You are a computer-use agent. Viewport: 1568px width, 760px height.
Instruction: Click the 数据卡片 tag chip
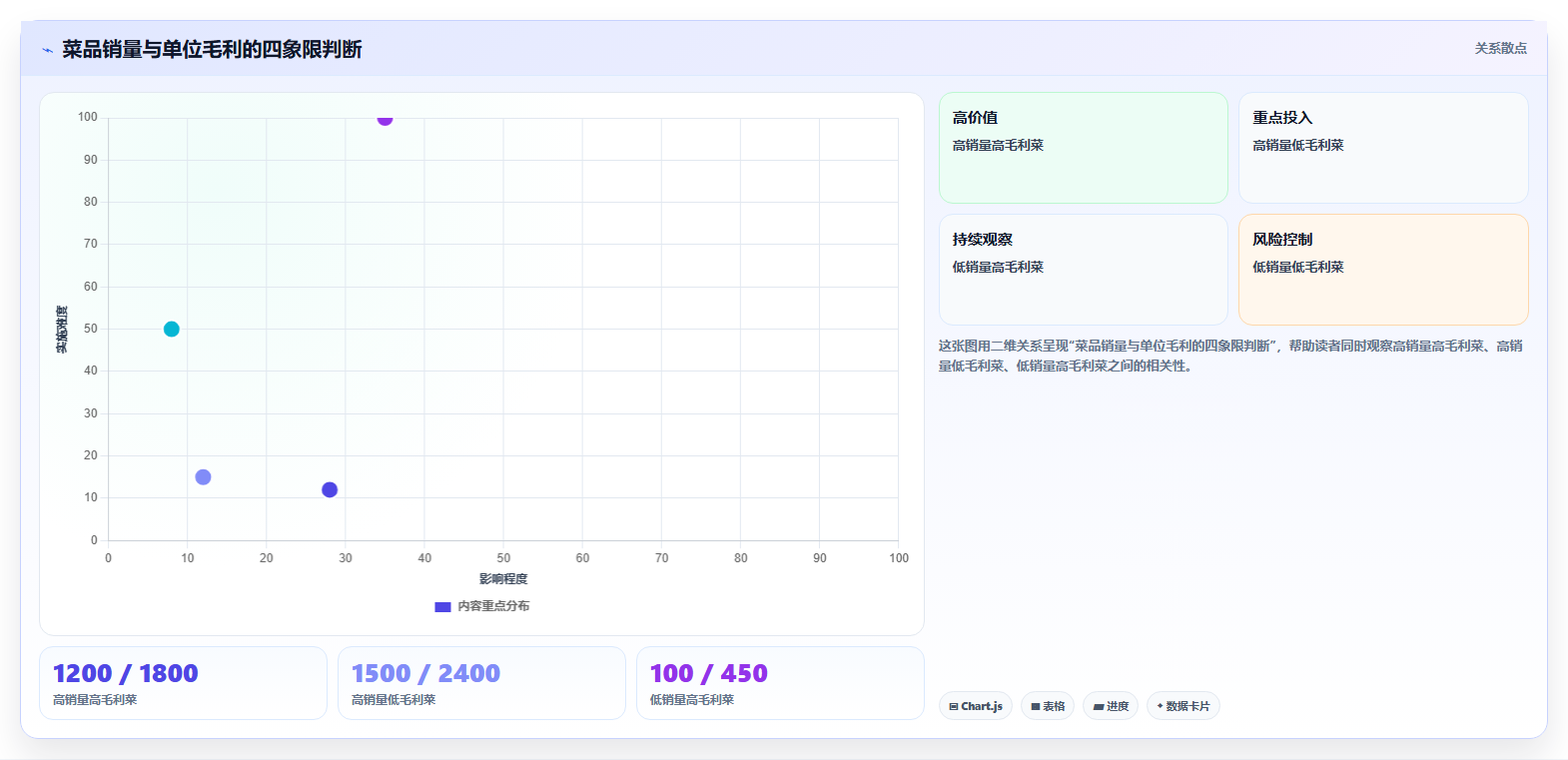pos(1183,706)
